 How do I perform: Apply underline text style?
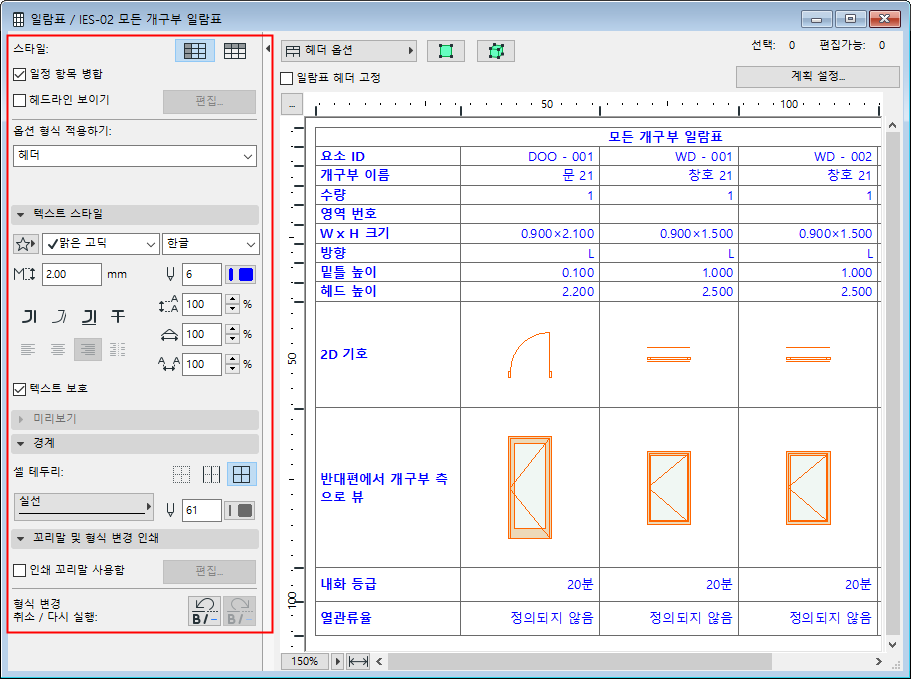point(87,316)
